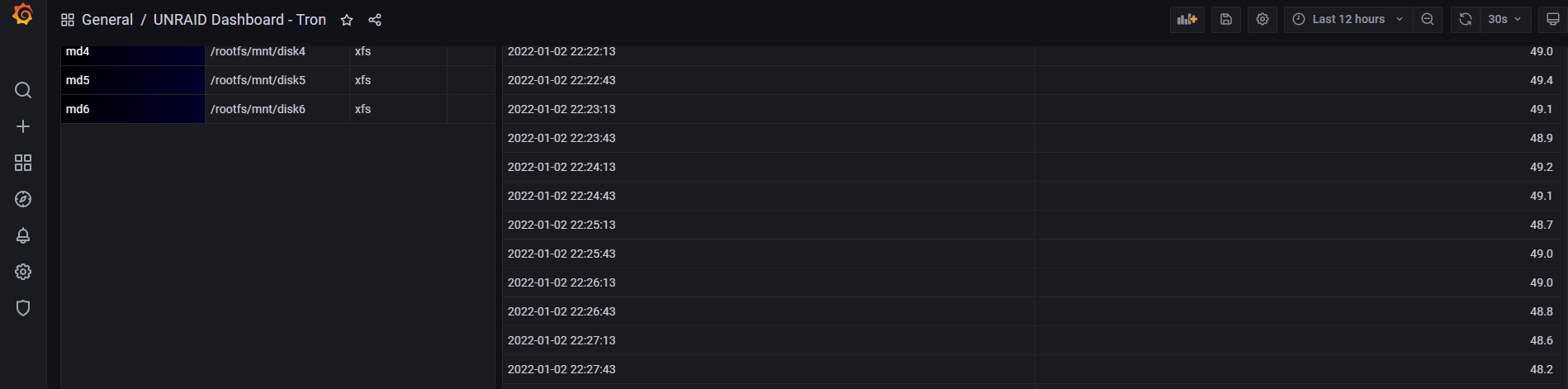This screenshot has width=1568, height=389.
Task: Open the Server Admin shield icon
Action: click(23, 308)
